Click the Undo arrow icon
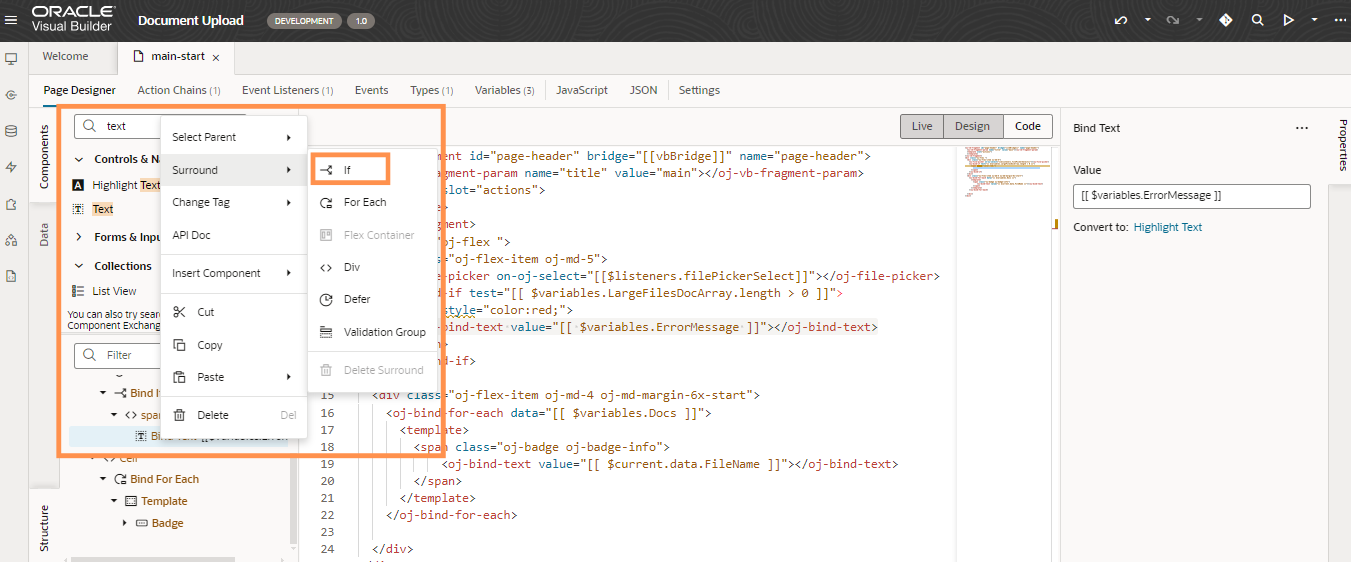 point(1121,20)
